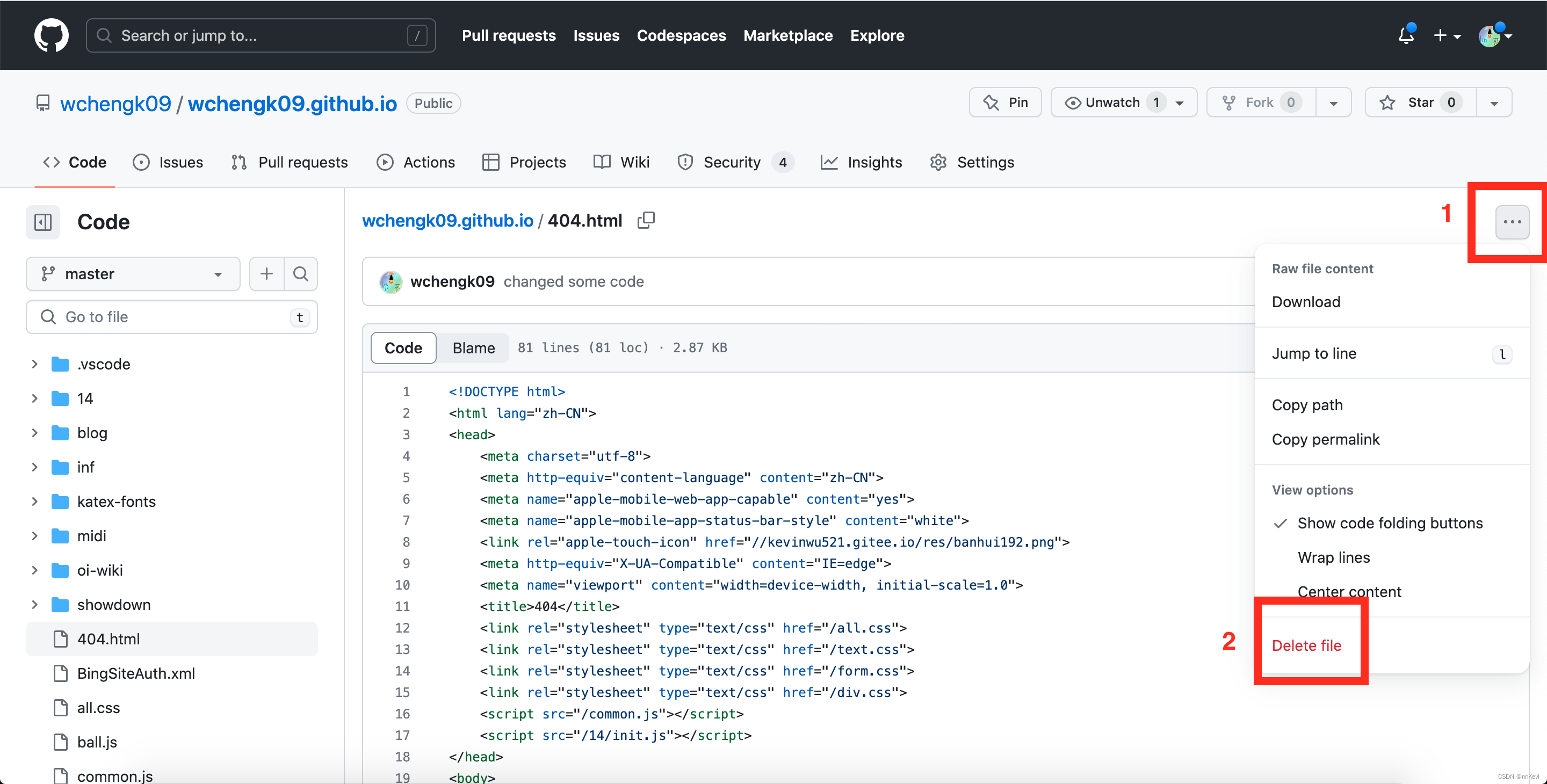Image resolution: width=1547 pixels, height=784 pixels.
Task: Click the add file plus icon
Action: 266,274
